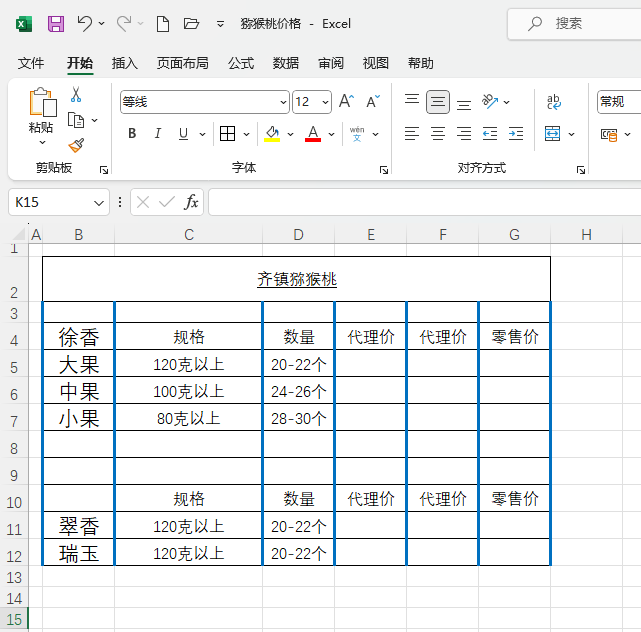The image size is (641, 632).
Task: Click the Save icon in the title bar
Action: pyautogui.click(x=56, y=24)
